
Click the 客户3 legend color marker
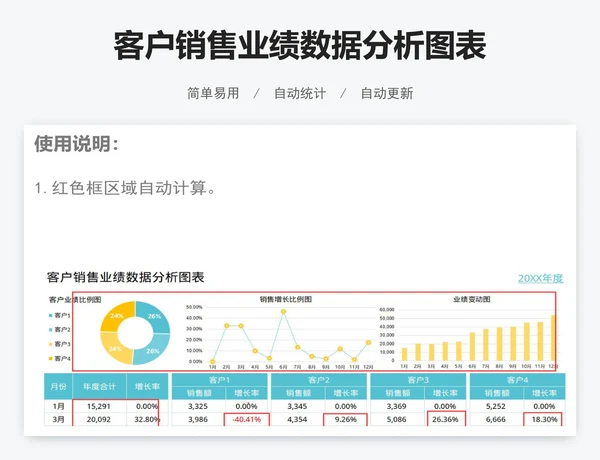coord(51,344)
